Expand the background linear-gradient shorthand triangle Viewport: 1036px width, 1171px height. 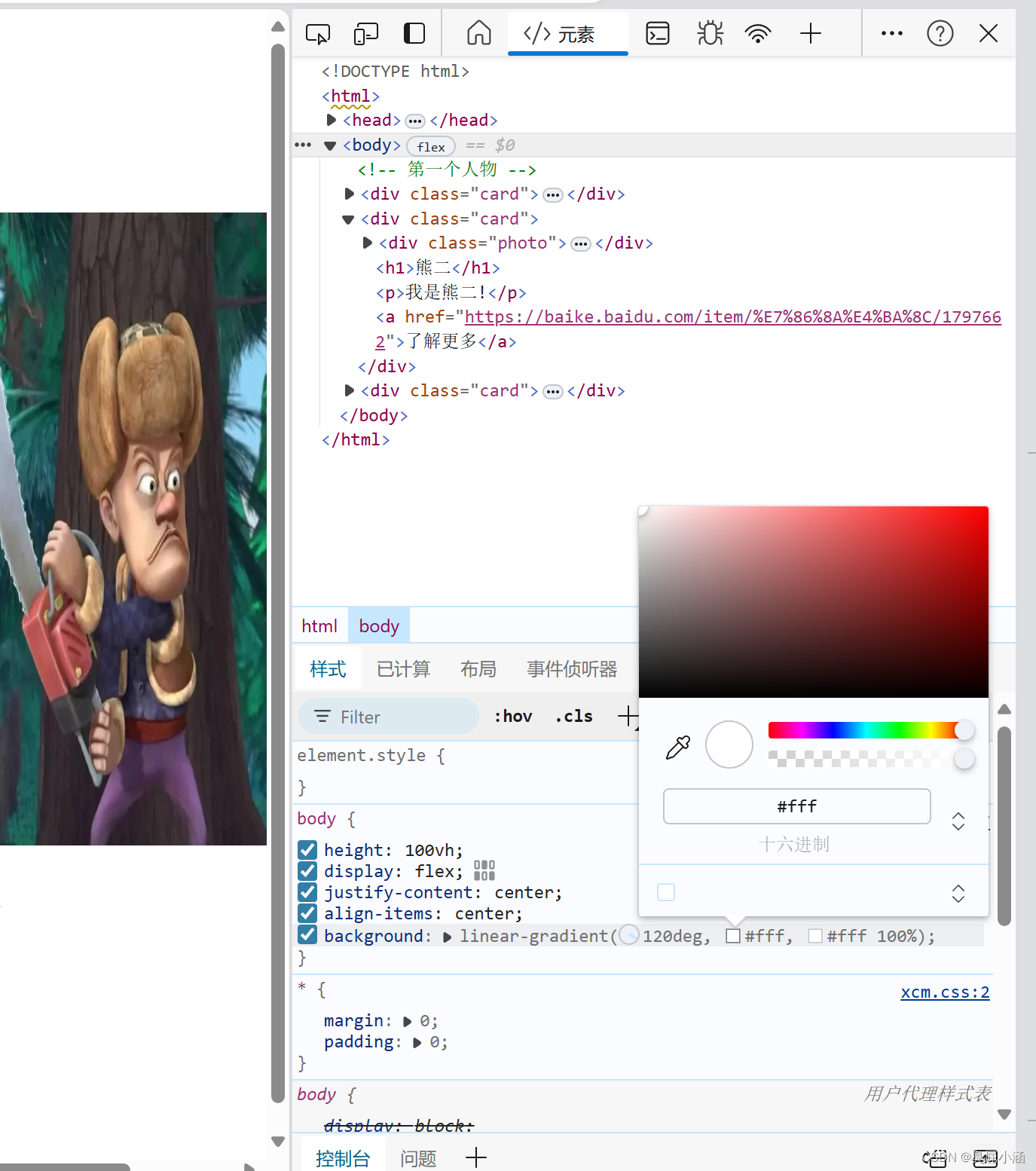[x=448, y=937]
